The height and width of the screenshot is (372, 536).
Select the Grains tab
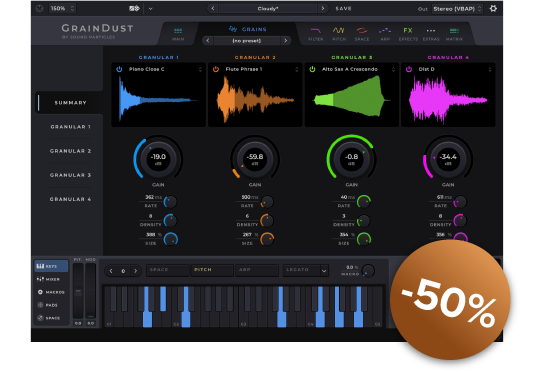tap(248, 29)
